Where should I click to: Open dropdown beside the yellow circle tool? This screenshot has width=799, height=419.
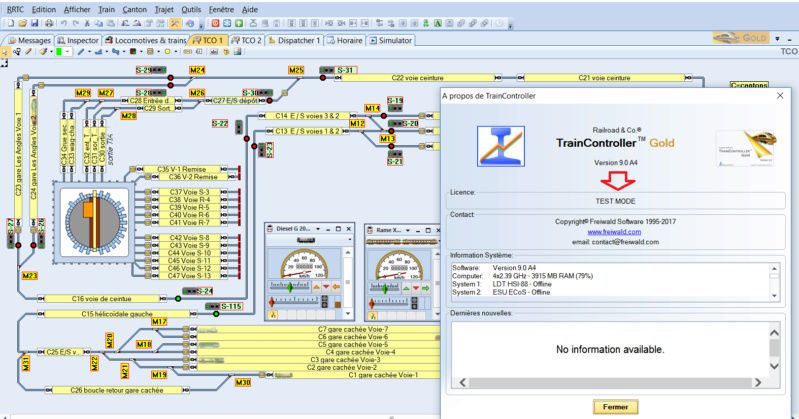click(x=175, y=51)
